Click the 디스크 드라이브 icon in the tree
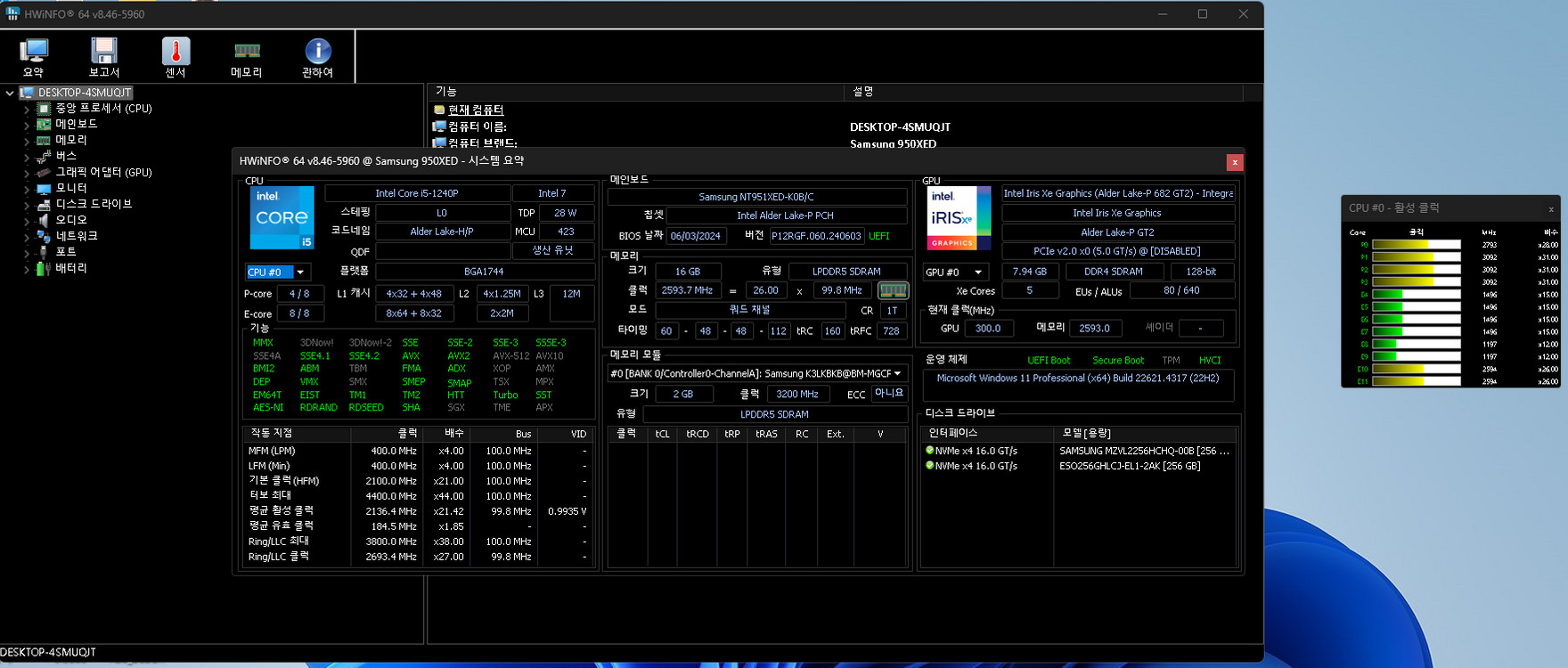 (43, 205)
